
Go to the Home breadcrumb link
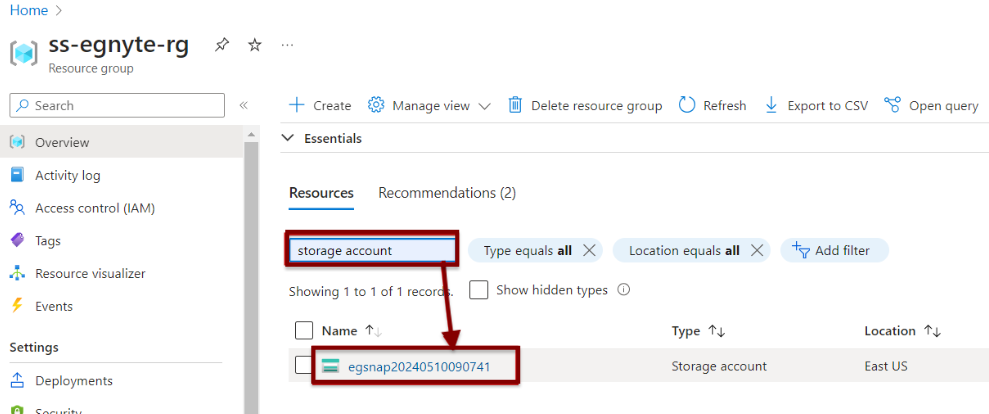pos(28,10)
